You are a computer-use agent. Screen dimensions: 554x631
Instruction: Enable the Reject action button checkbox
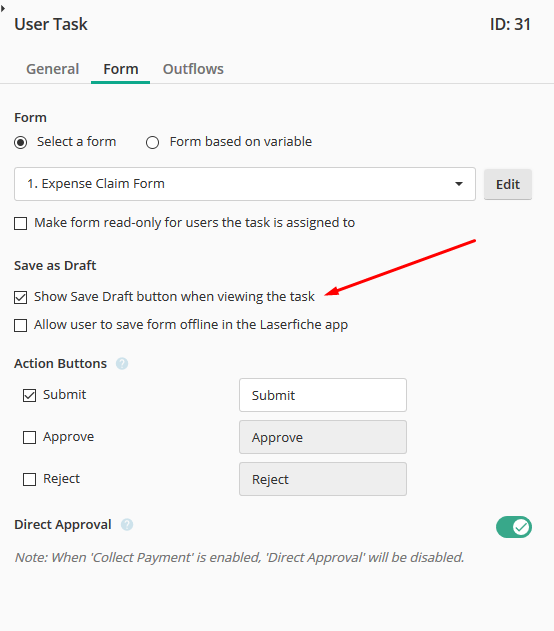coord(29,479)
